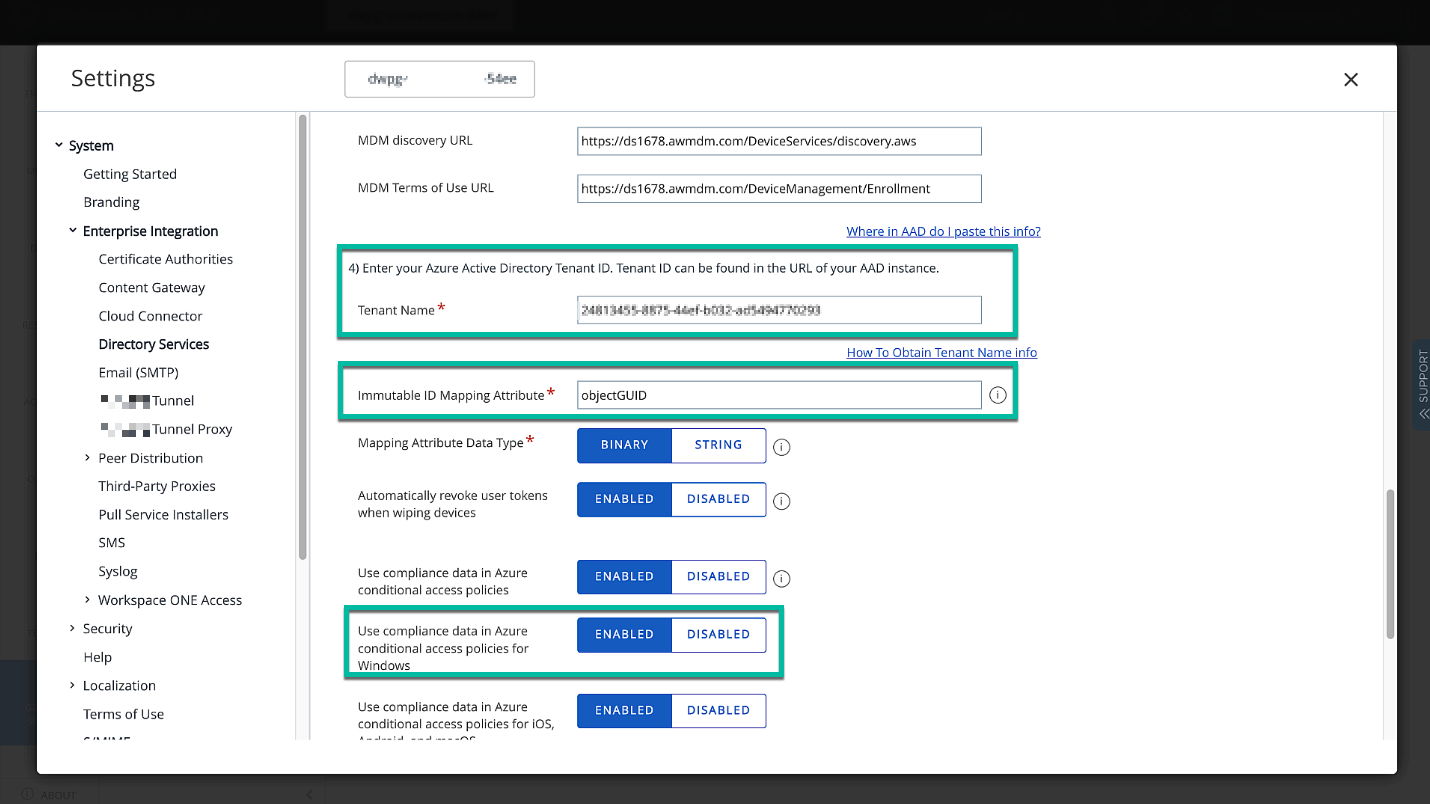Open the Support side tab

pos(1421,385)
